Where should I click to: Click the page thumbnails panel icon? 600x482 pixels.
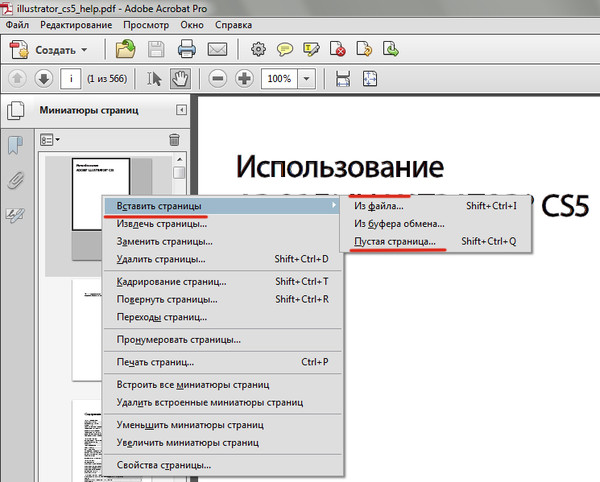(x=16, y=111)
